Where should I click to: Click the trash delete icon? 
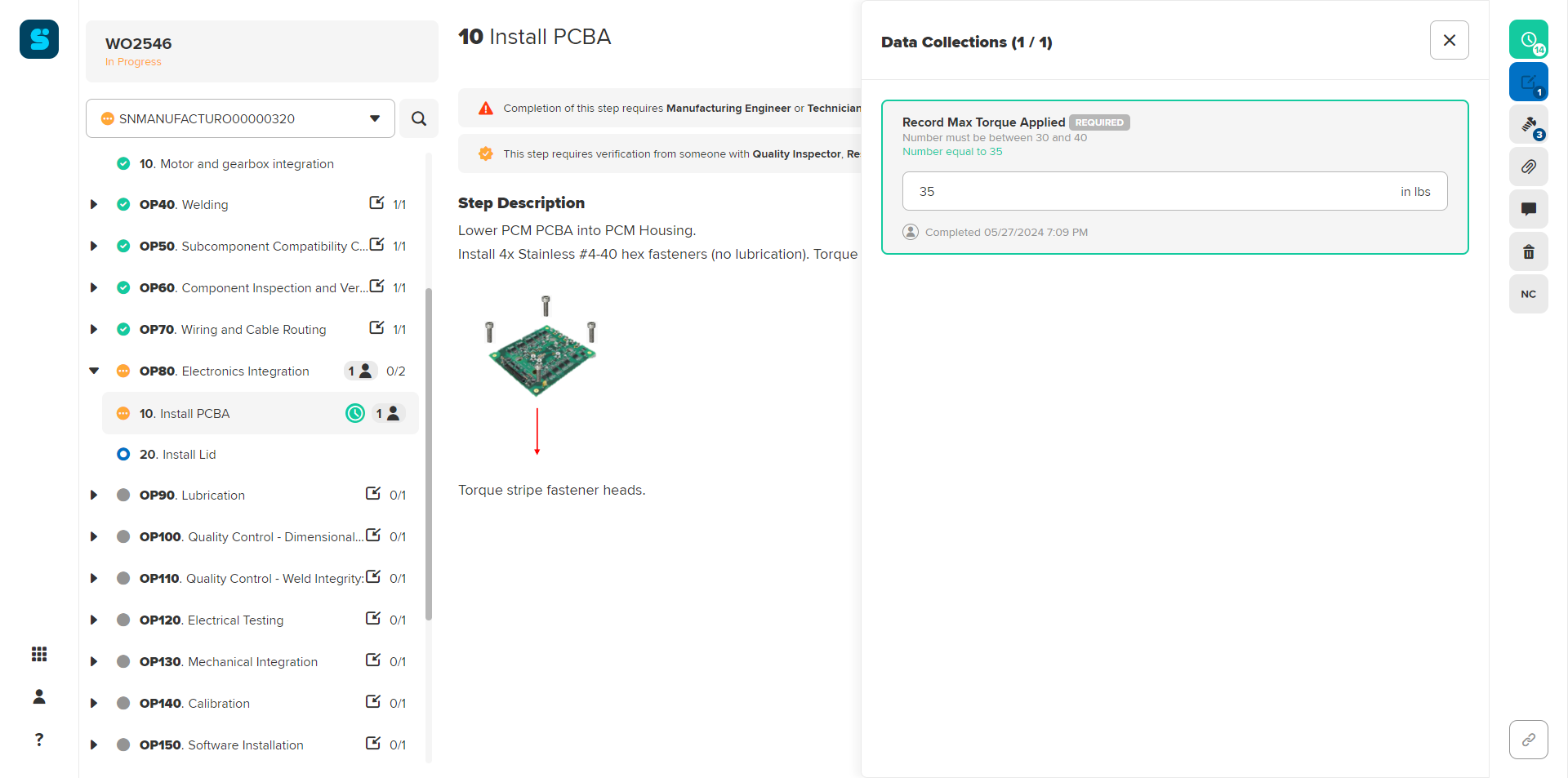1528,251
